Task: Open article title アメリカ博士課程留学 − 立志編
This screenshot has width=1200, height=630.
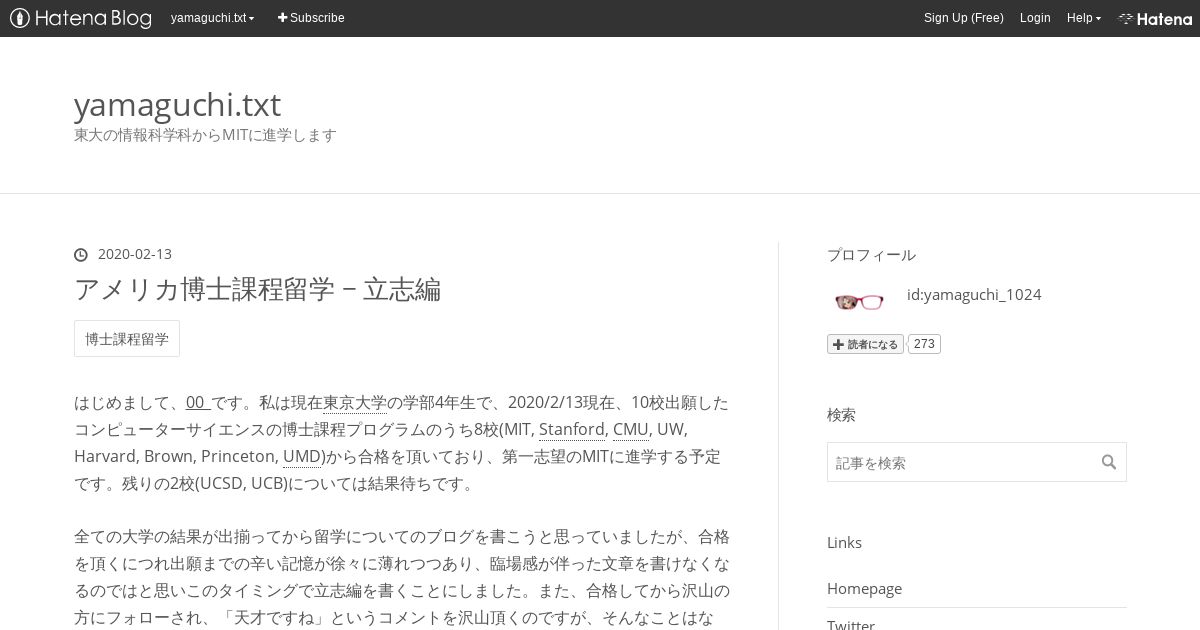Action: (257, 289)
